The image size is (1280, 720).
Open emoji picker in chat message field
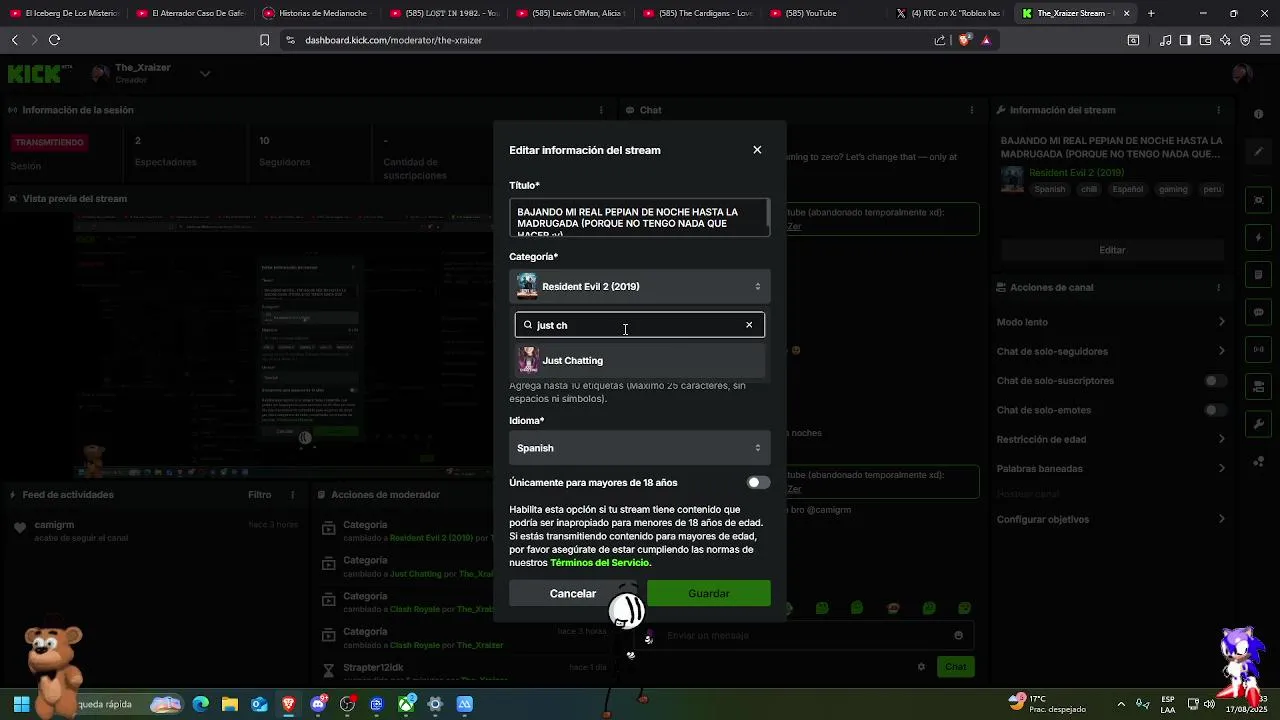(958, 636)
